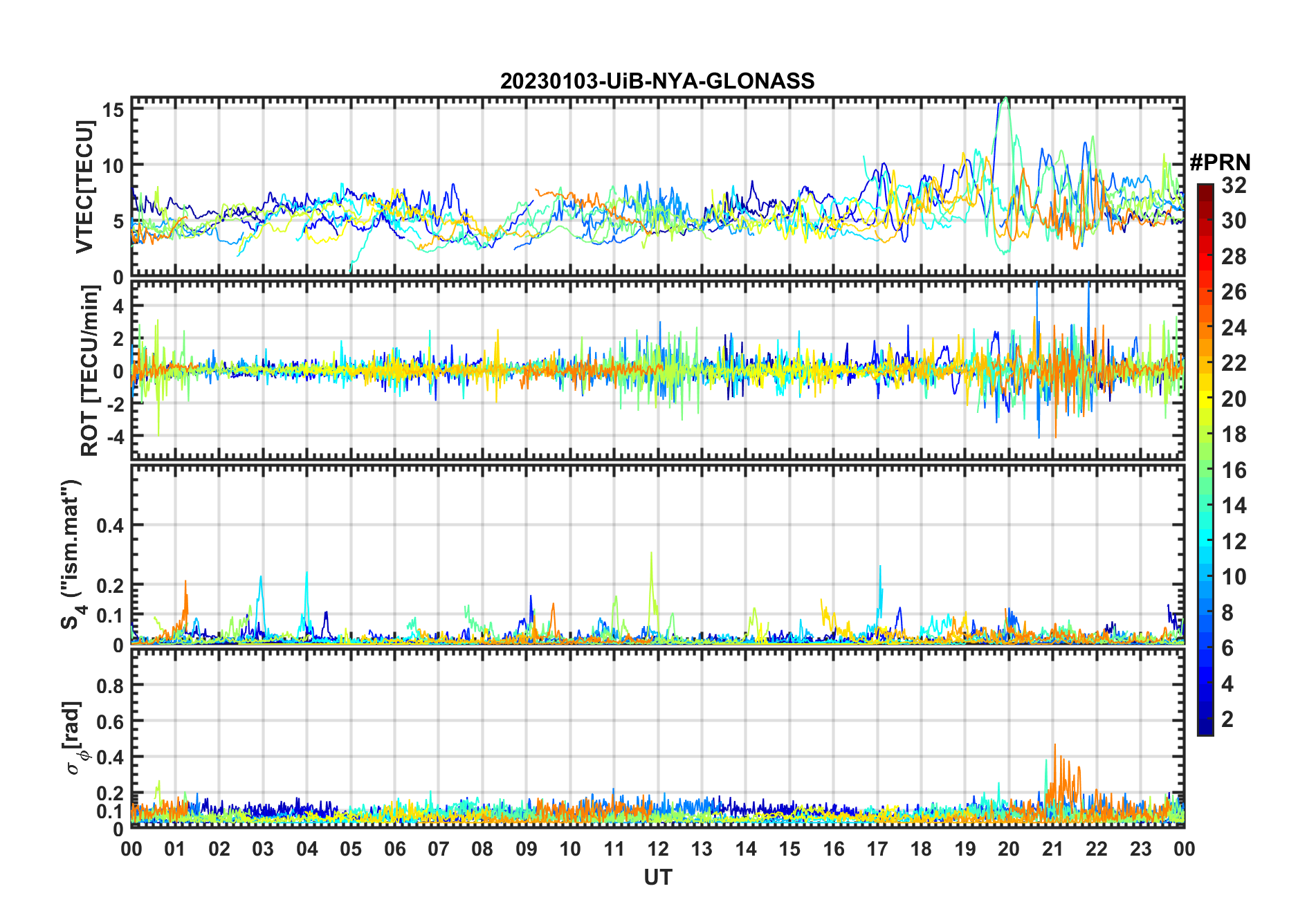Click the plot title 20230103-UiB-NYA-GLONASS
The image size is (1316, 920).
coord(657,82)
